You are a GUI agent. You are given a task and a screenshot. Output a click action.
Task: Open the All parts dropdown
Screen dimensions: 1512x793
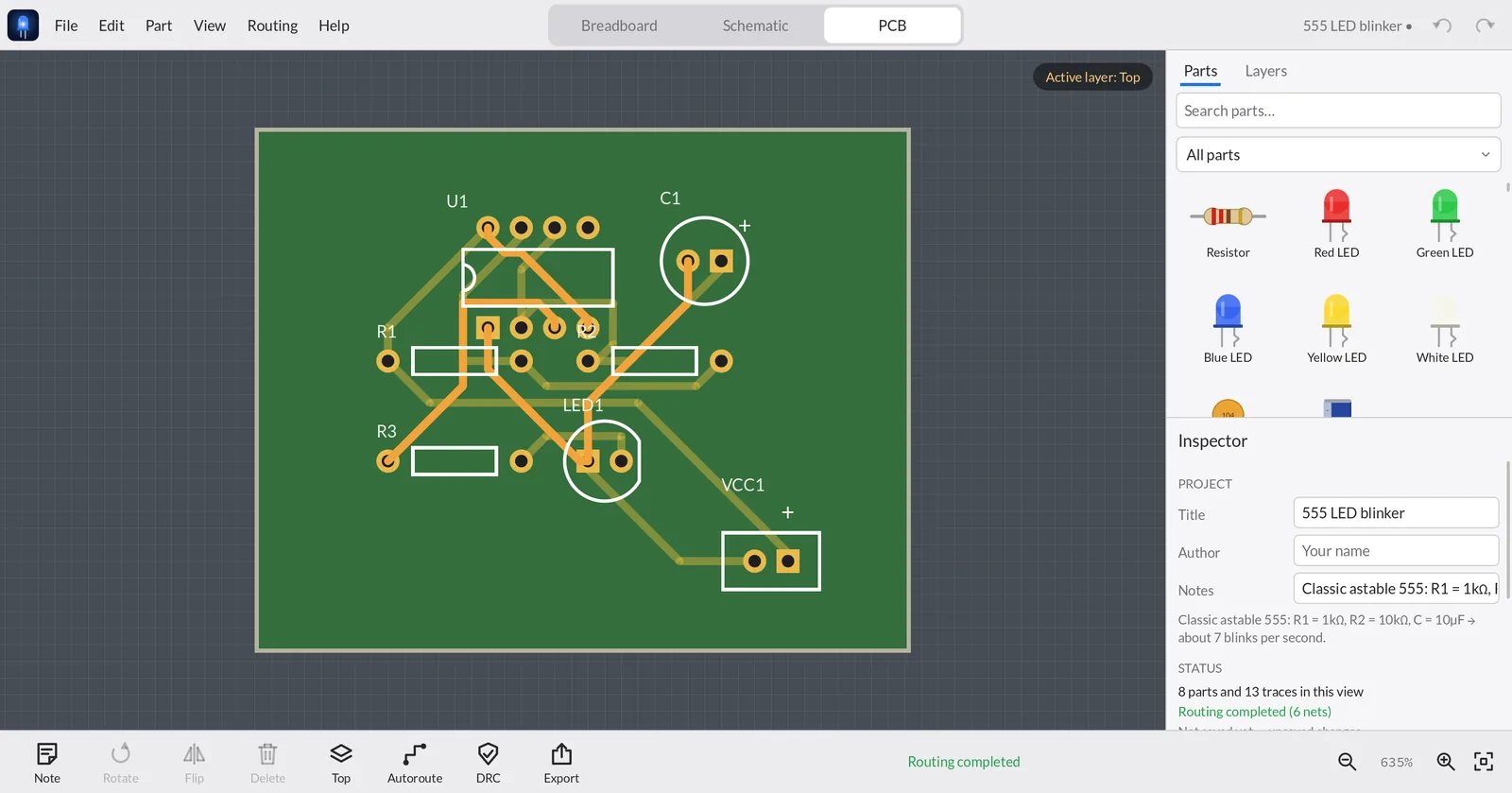pos(1338,155)
